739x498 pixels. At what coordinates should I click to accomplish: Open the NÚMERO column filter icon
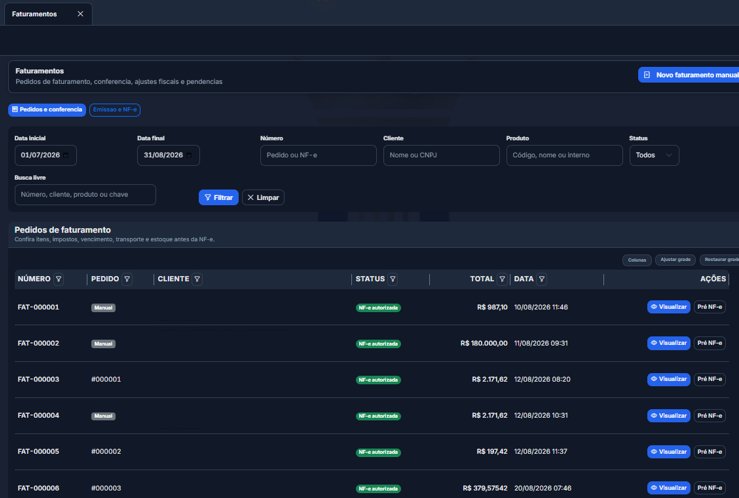point(58,279)
